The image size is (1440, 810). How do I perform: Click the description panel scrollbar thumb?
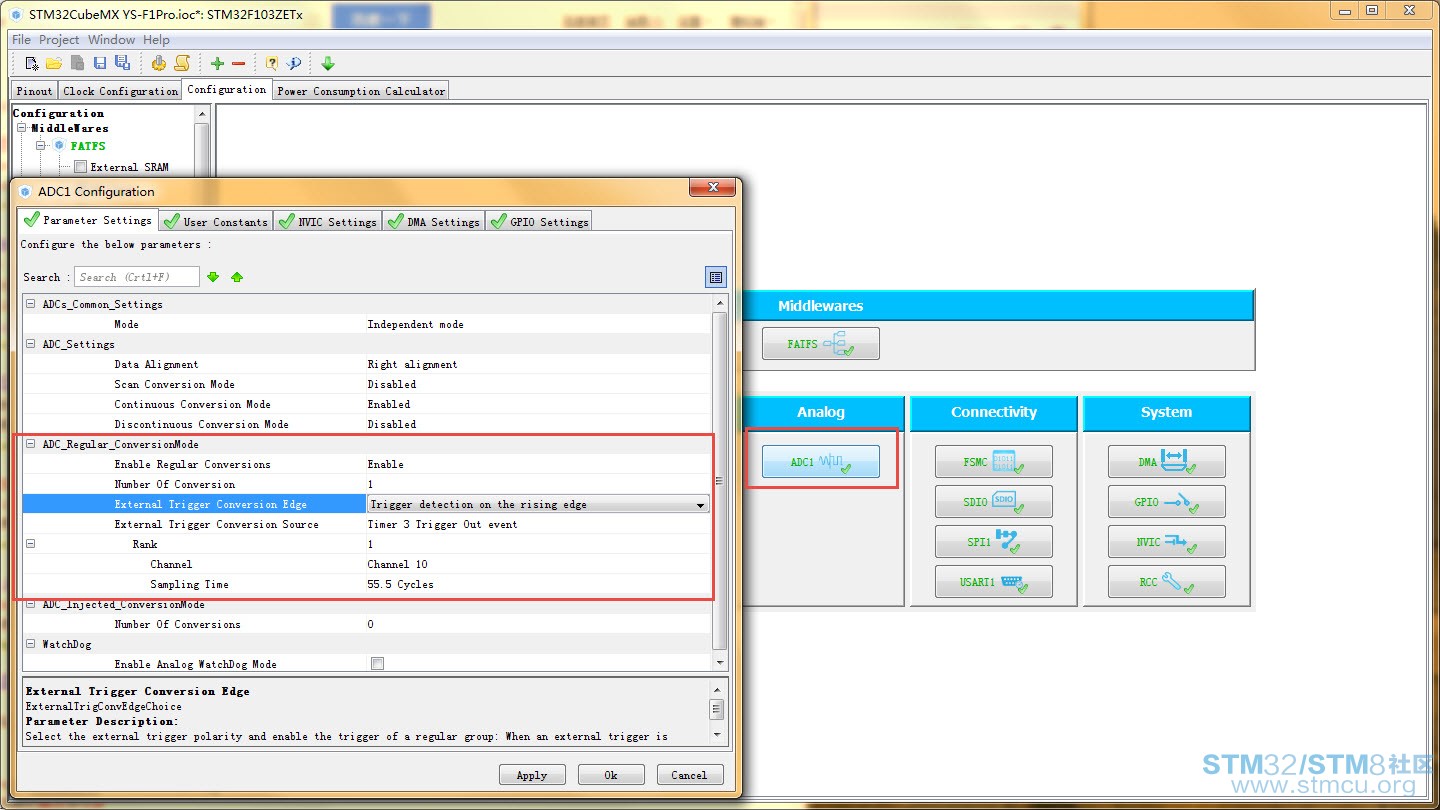[717, 709]
